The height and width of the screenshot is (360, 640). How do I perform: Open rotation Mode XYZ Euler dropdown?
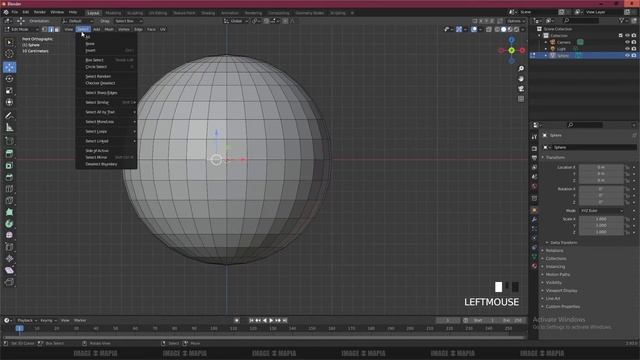coord(602,211)
